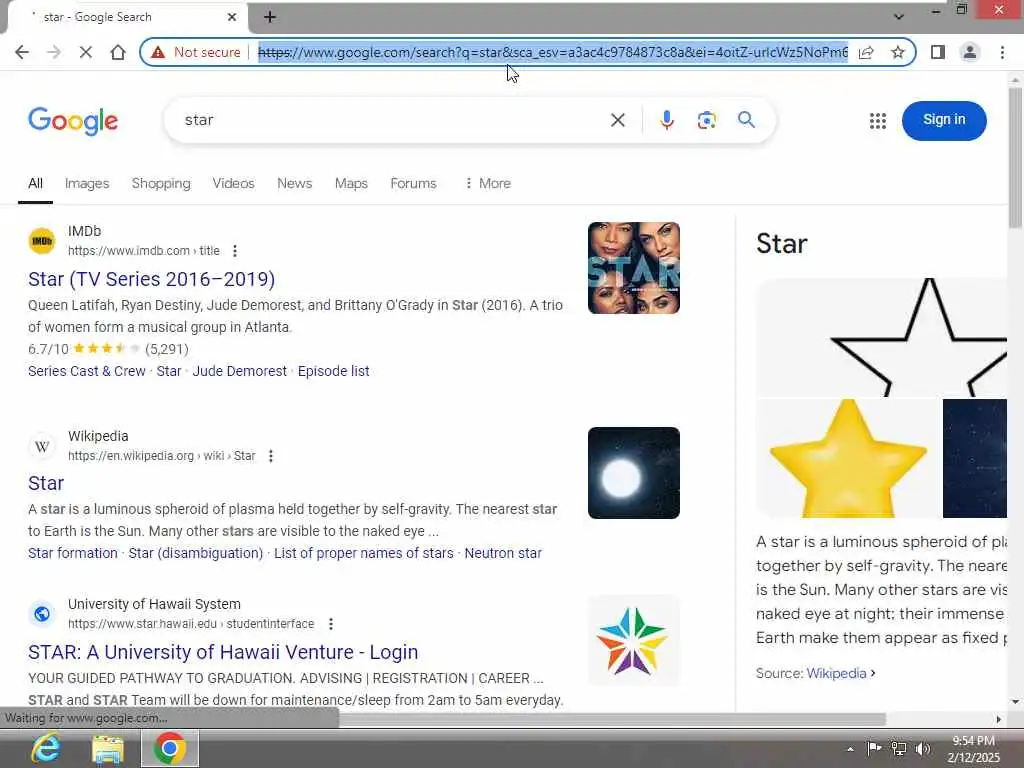
Task: Switch to the News tab
Action: [x=295, y=184]
